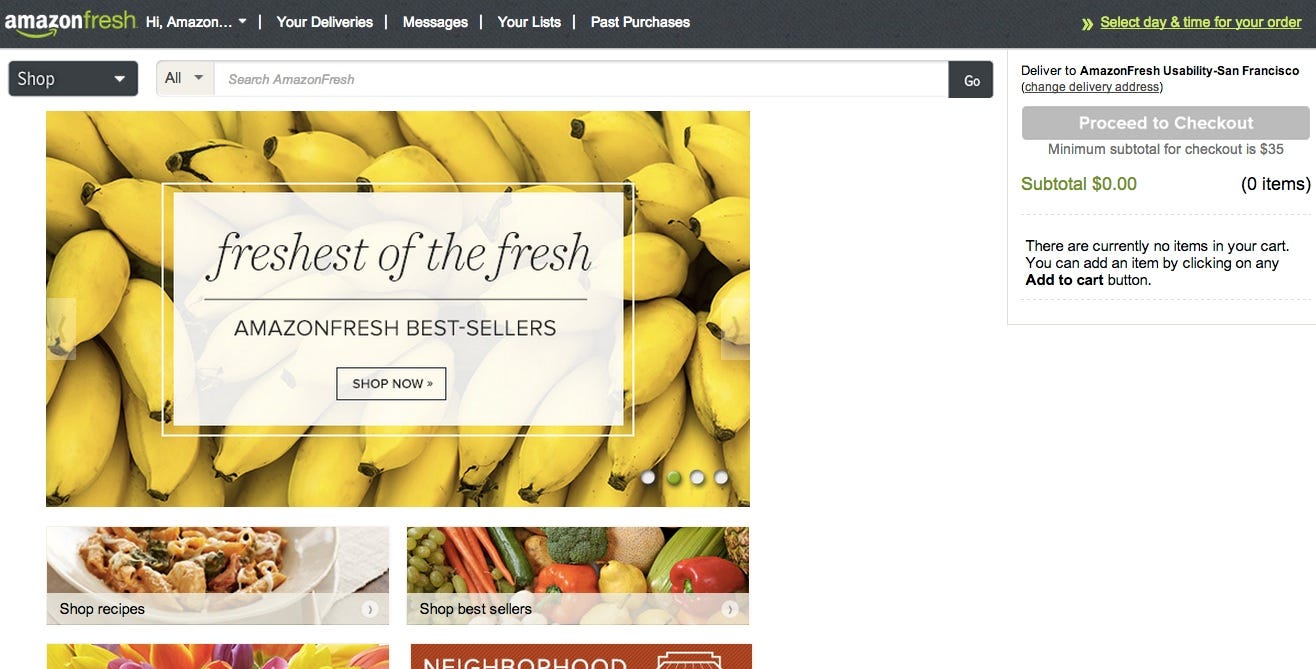
Task: Click the AmazonFresh logo
Action: point(69,22)
